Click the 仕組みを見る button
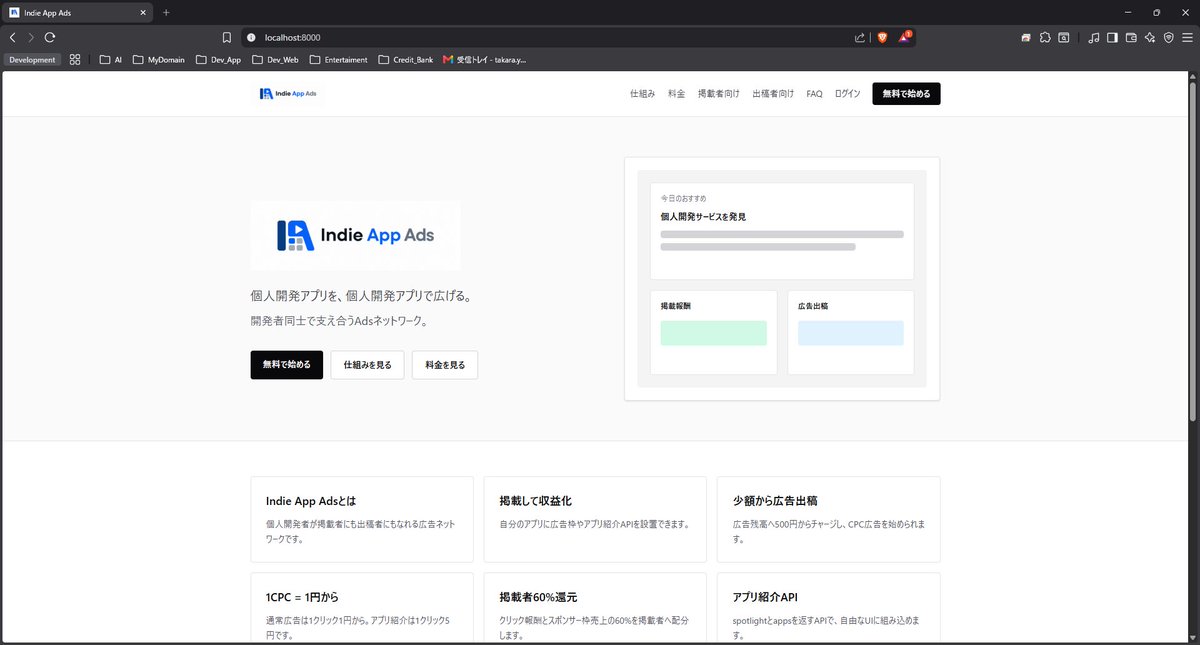1200x645 pixels. click(367, 365)
